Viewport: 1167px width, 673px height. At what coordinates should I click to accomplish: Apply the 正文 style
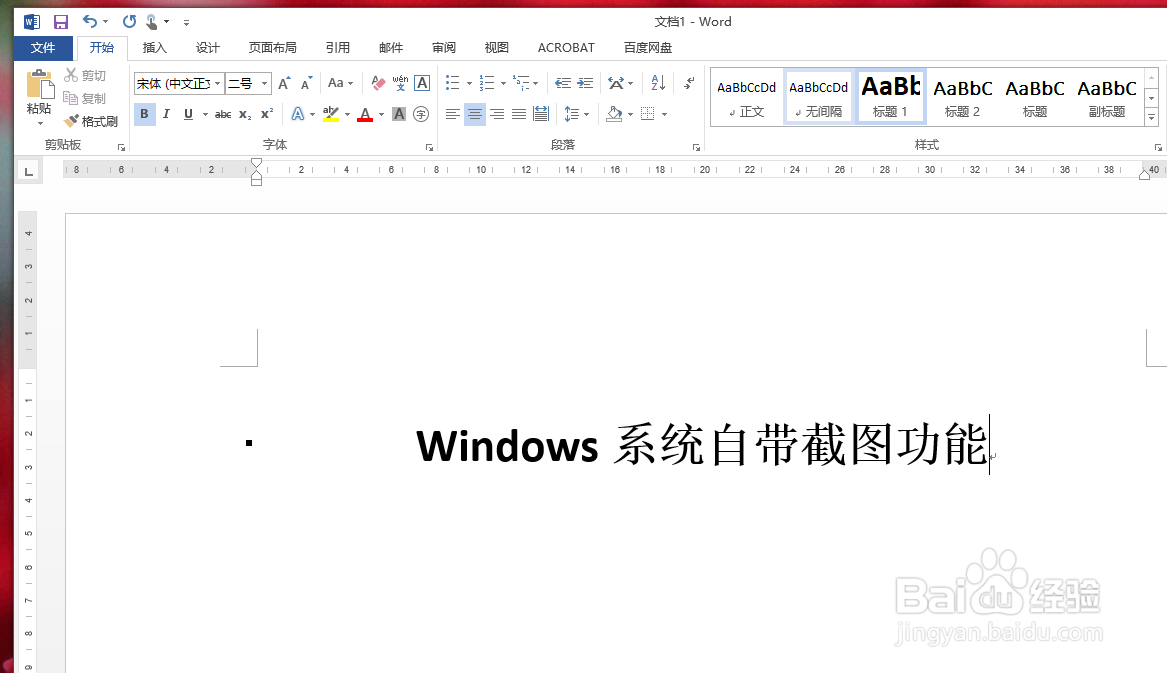coord(746,98)
